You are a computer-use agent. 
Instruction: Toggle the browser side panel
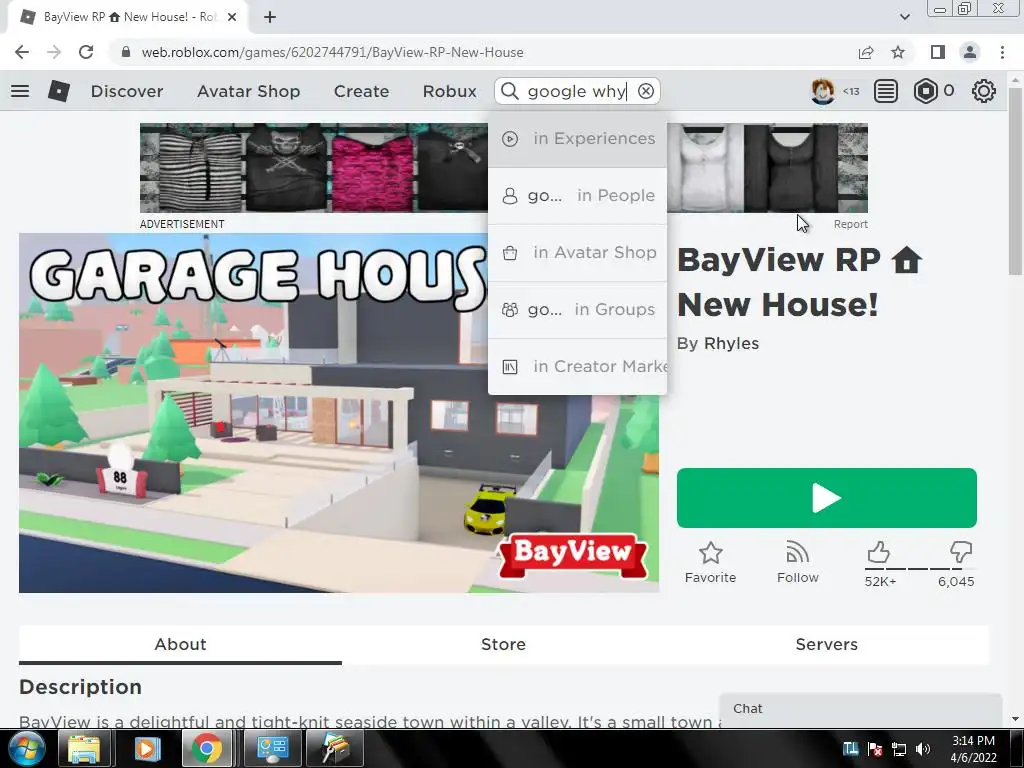pyautogui.click(x=938, y=52)
